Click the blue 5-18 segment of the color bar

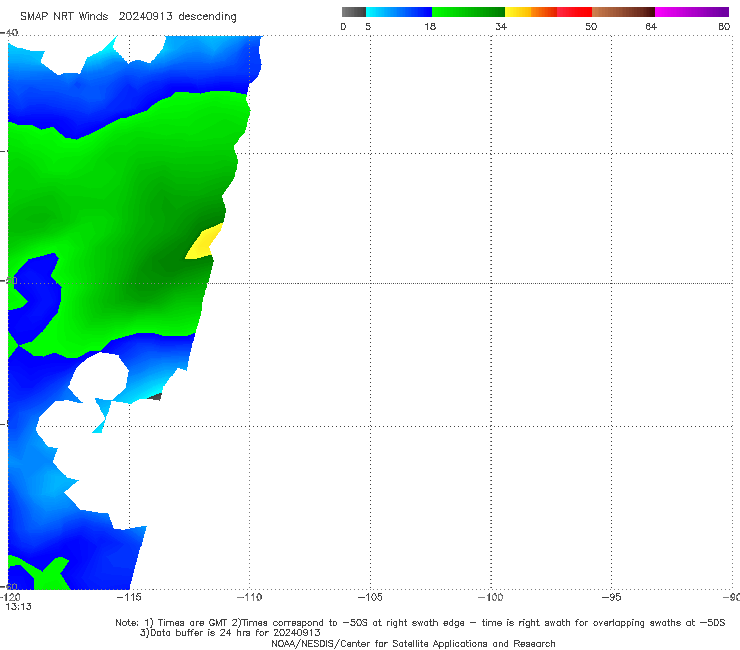[399, 12]
